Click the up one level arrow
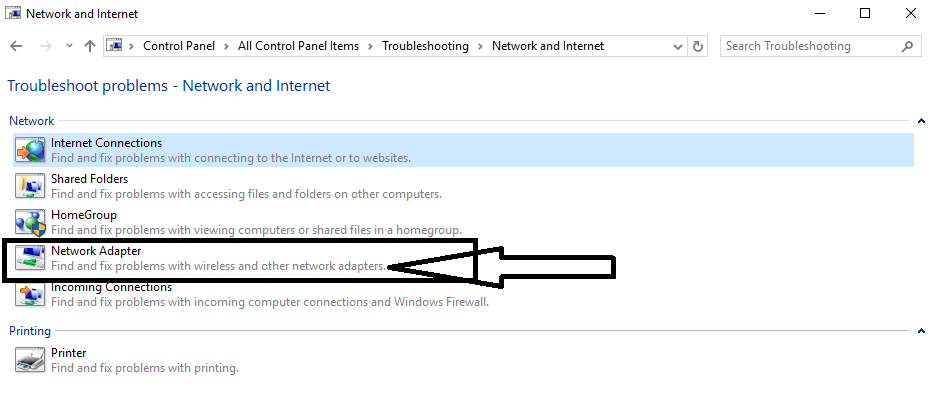The height and width of the screenshot is (405, 931). (x=90, y=46)
